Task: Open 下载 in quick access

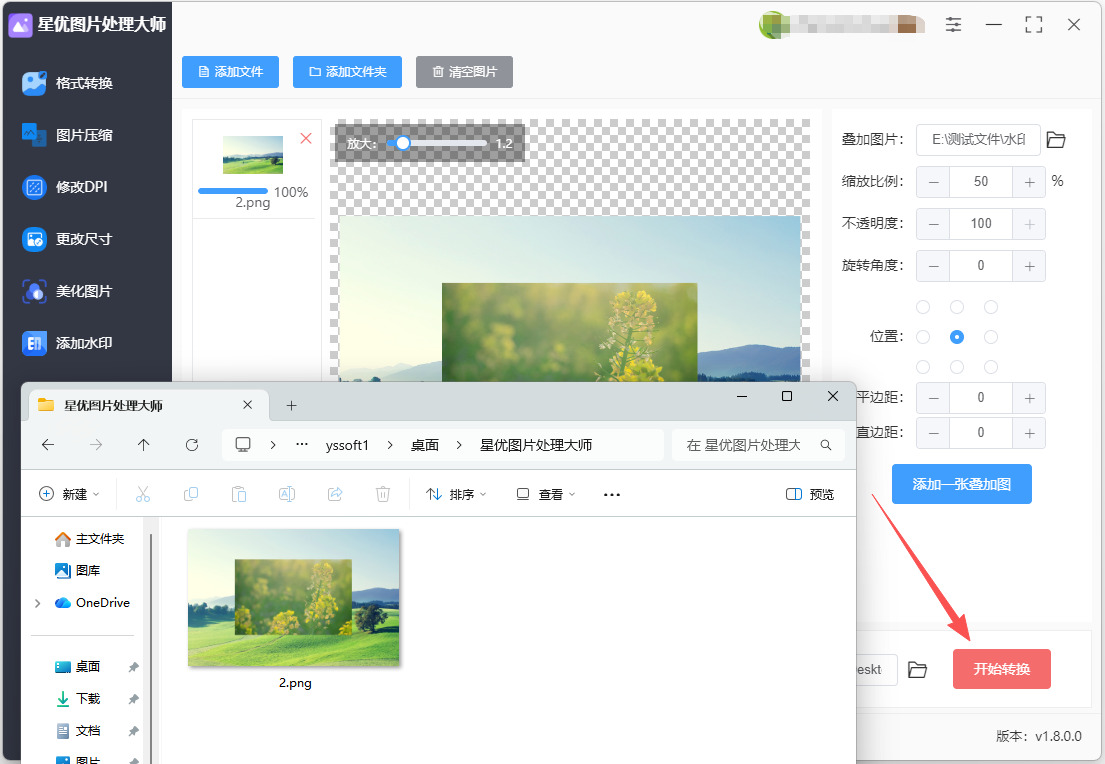Action: 79,699
